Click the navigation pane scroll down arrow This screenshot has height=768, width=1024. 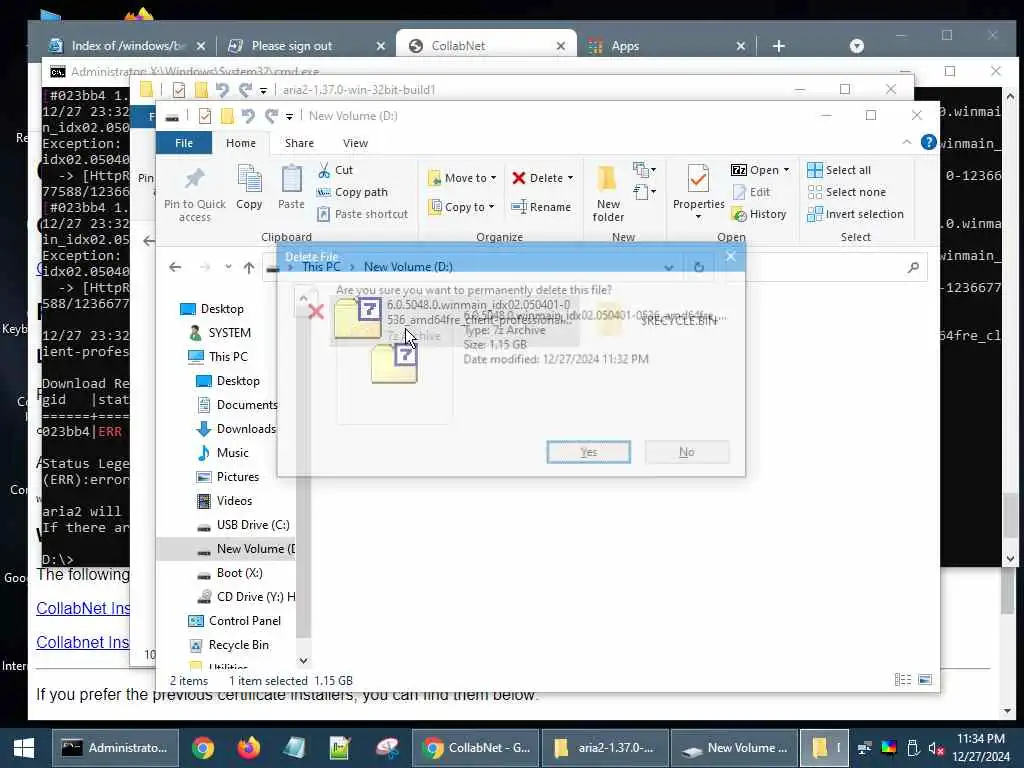point(303,661)
